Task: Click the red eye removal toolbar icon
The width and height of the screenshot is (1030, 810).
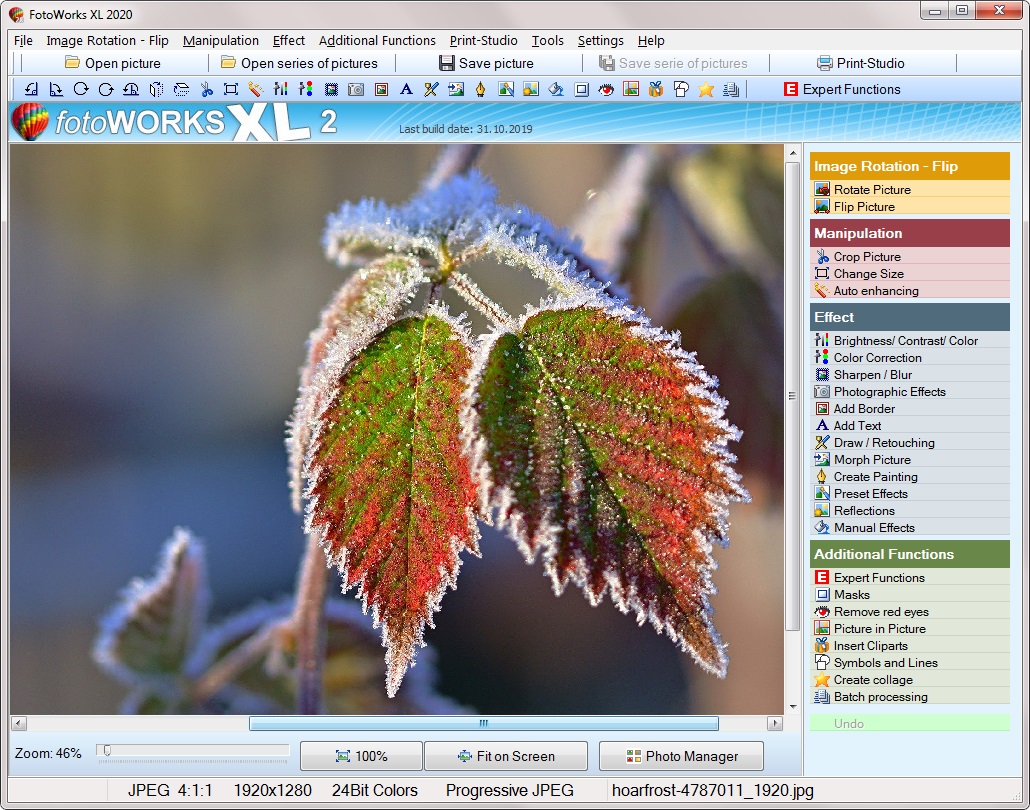Action: point(606,89)
